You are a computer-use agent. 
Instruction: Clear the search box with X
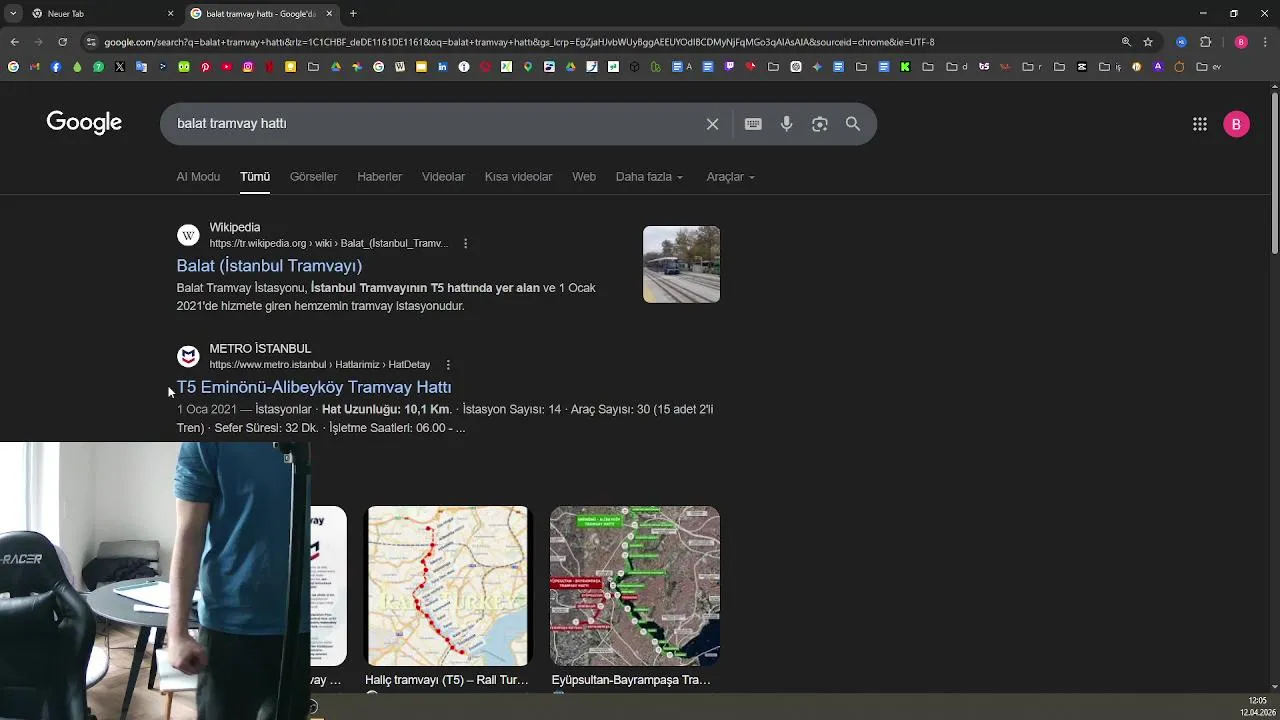[712, 124]
